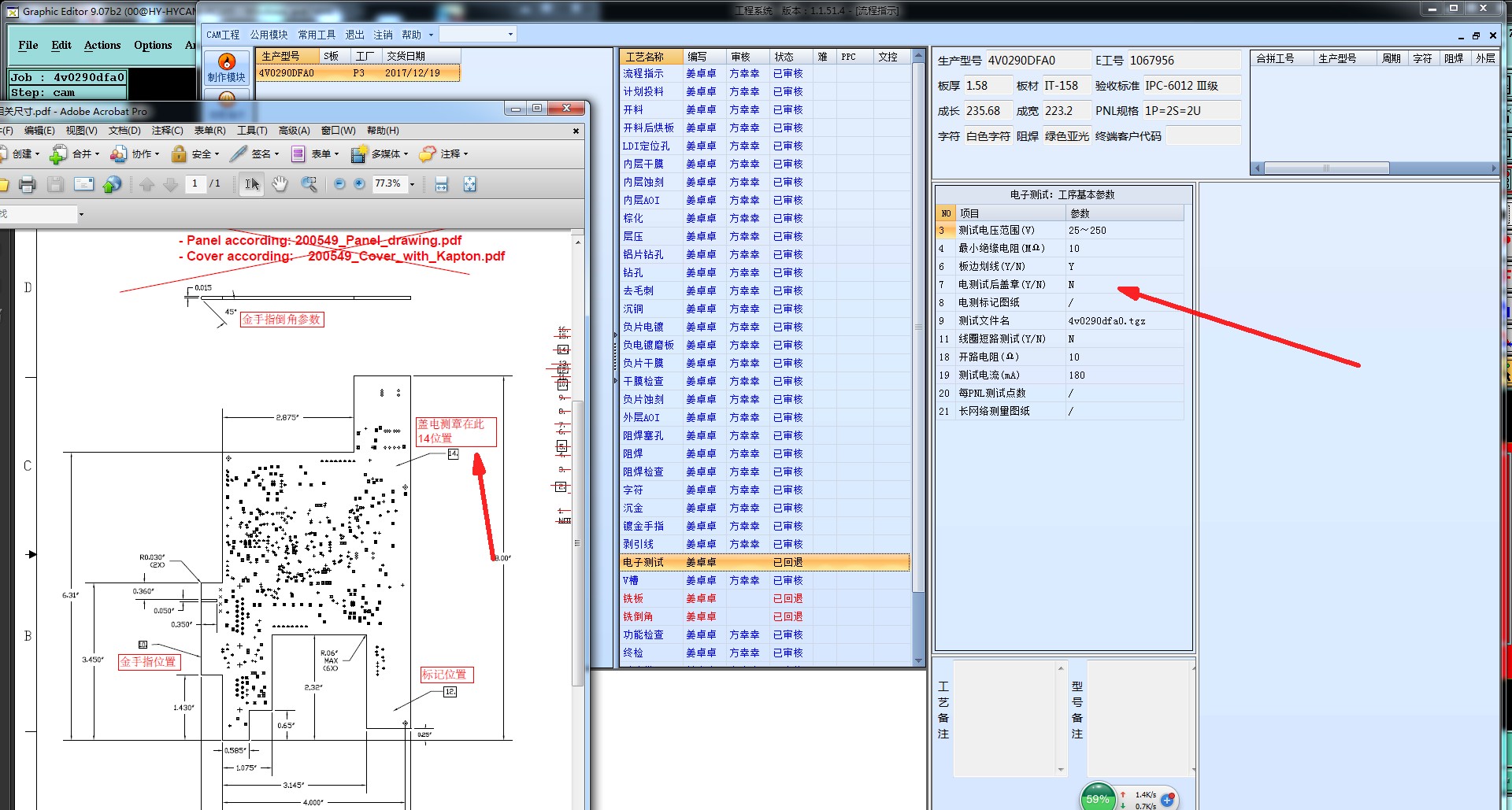Click the 注销 logout menu item

tap(383, 35)
